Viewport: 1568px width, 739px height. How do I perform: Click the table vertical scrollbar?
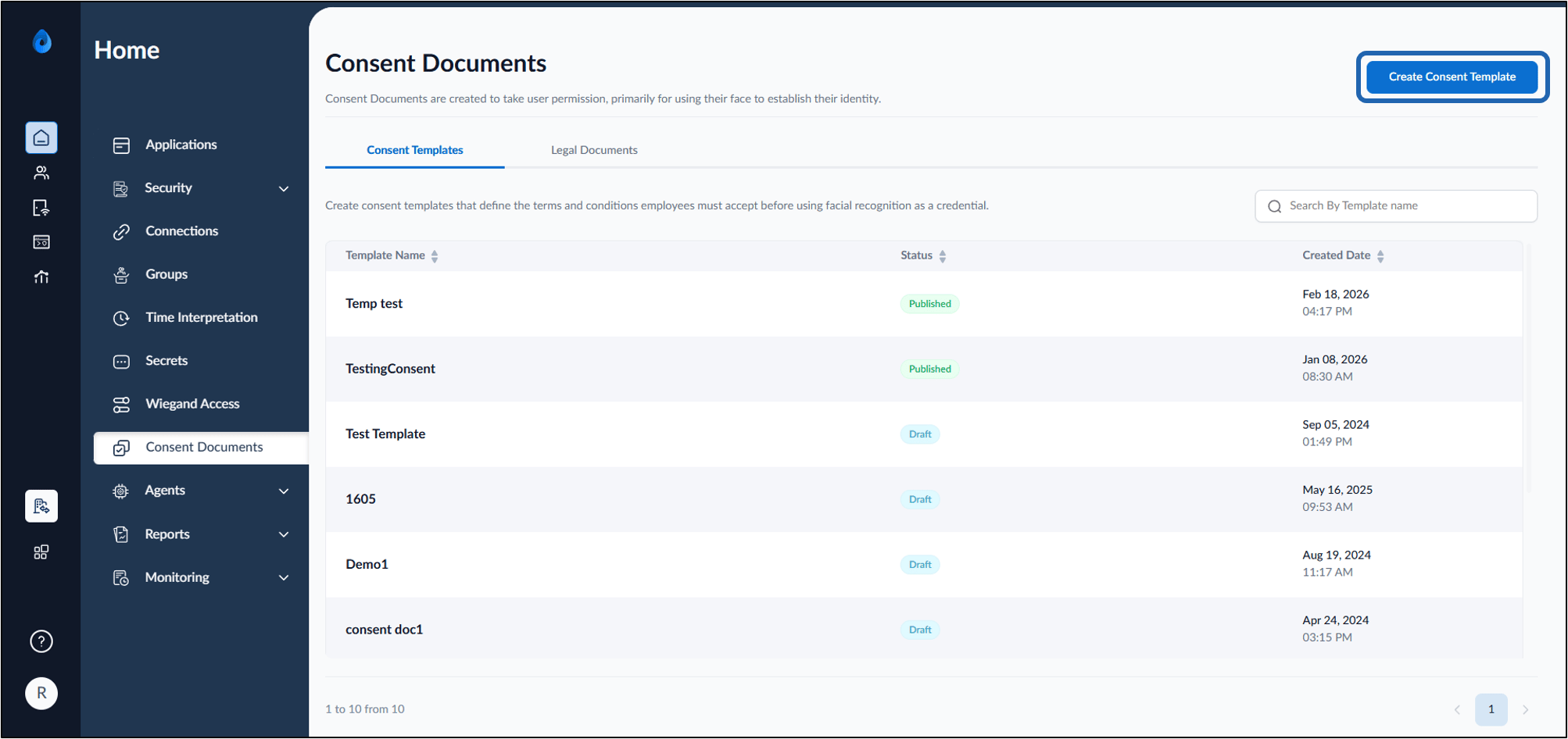click(1529, 367)
